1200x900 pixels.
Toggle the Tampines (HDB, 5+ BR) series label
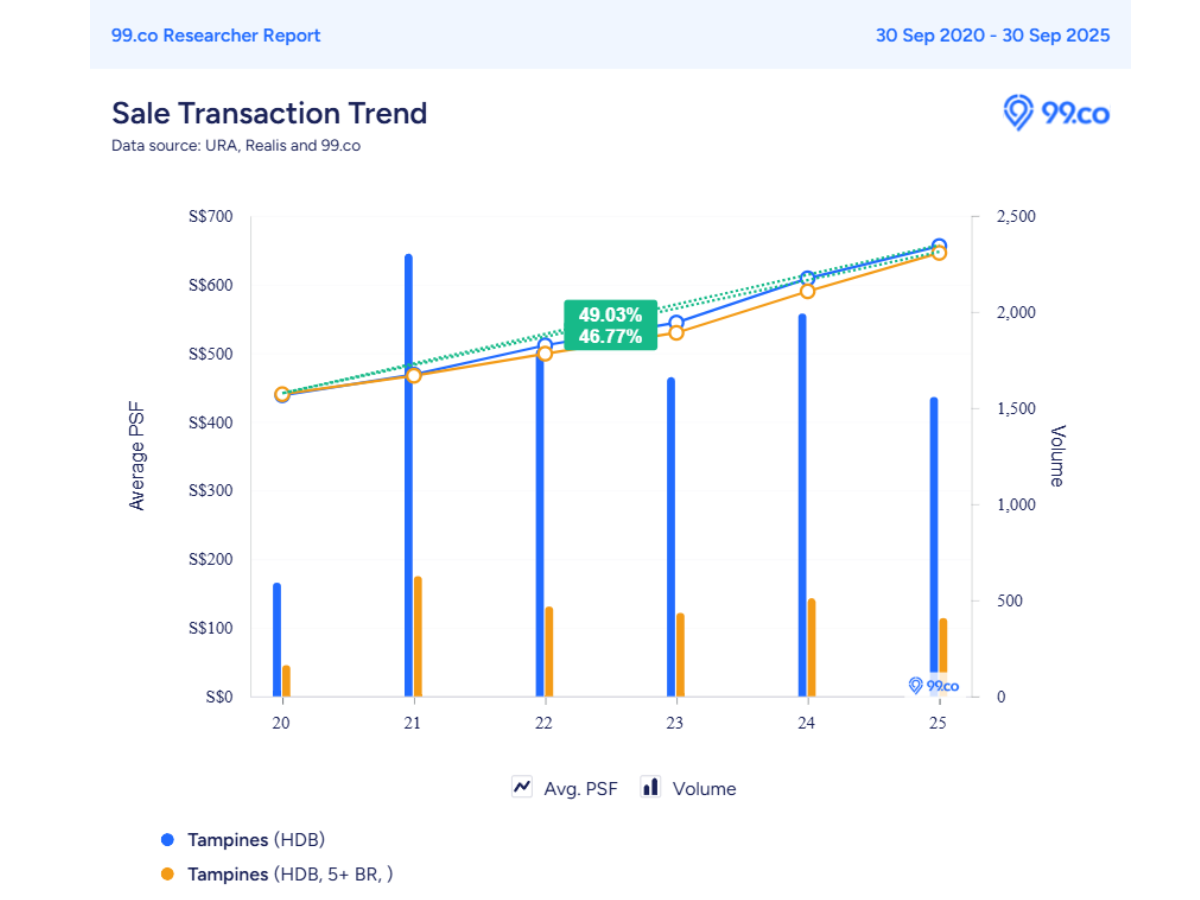(290, 874)
